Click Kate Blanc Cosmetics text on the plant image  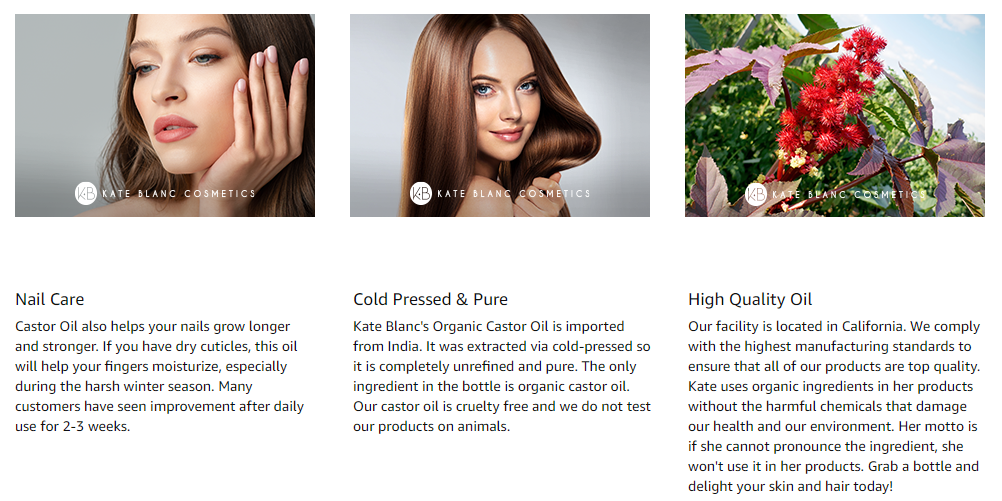[849, 194]
